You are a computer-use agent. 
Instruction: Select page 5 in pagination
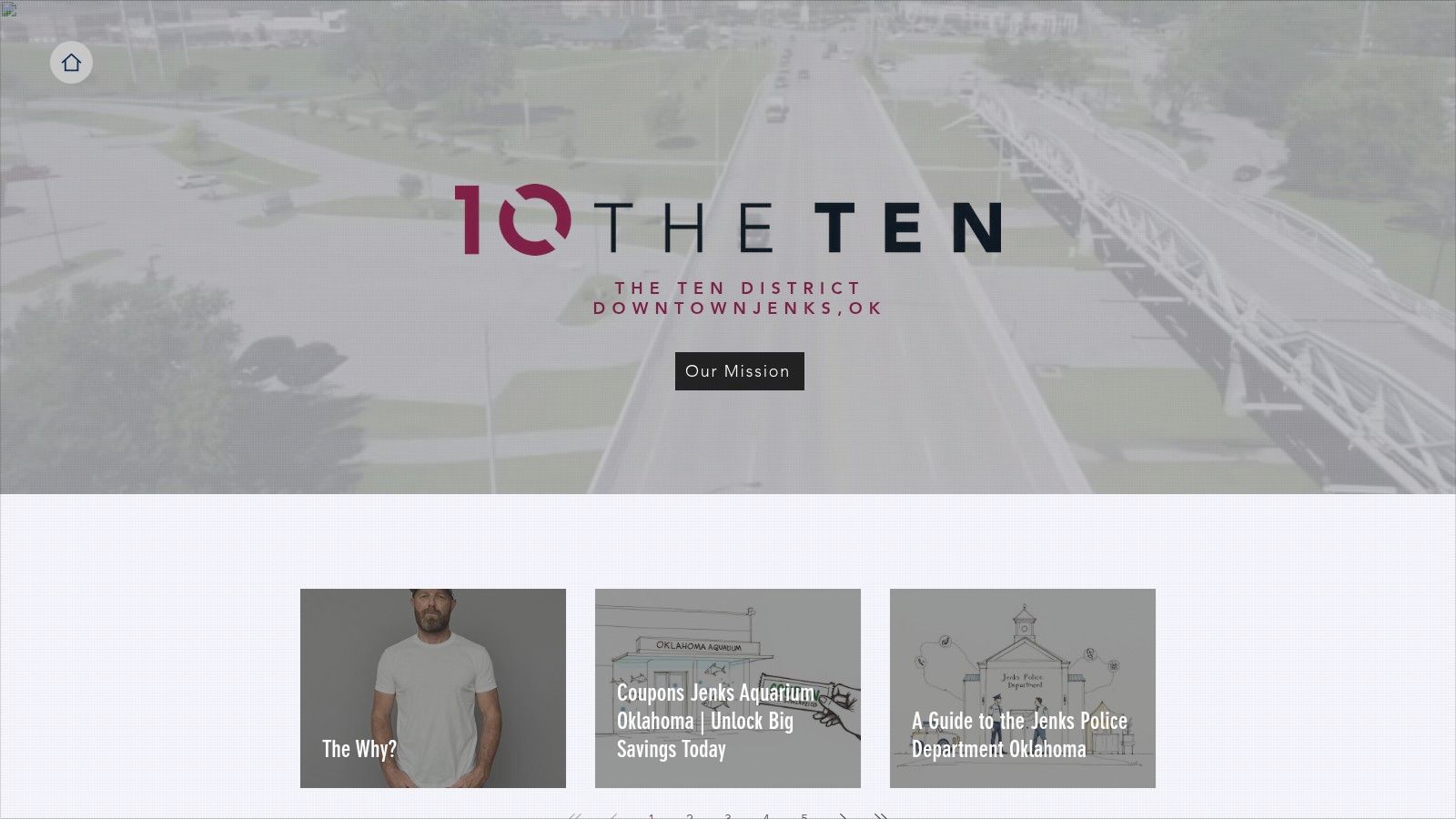pos(804,815)
